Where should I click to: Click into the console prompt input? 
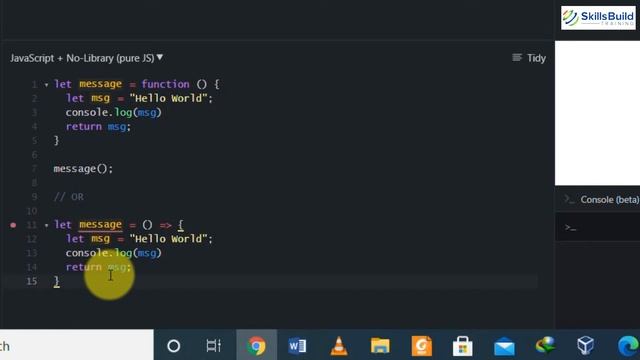(598, 227)
